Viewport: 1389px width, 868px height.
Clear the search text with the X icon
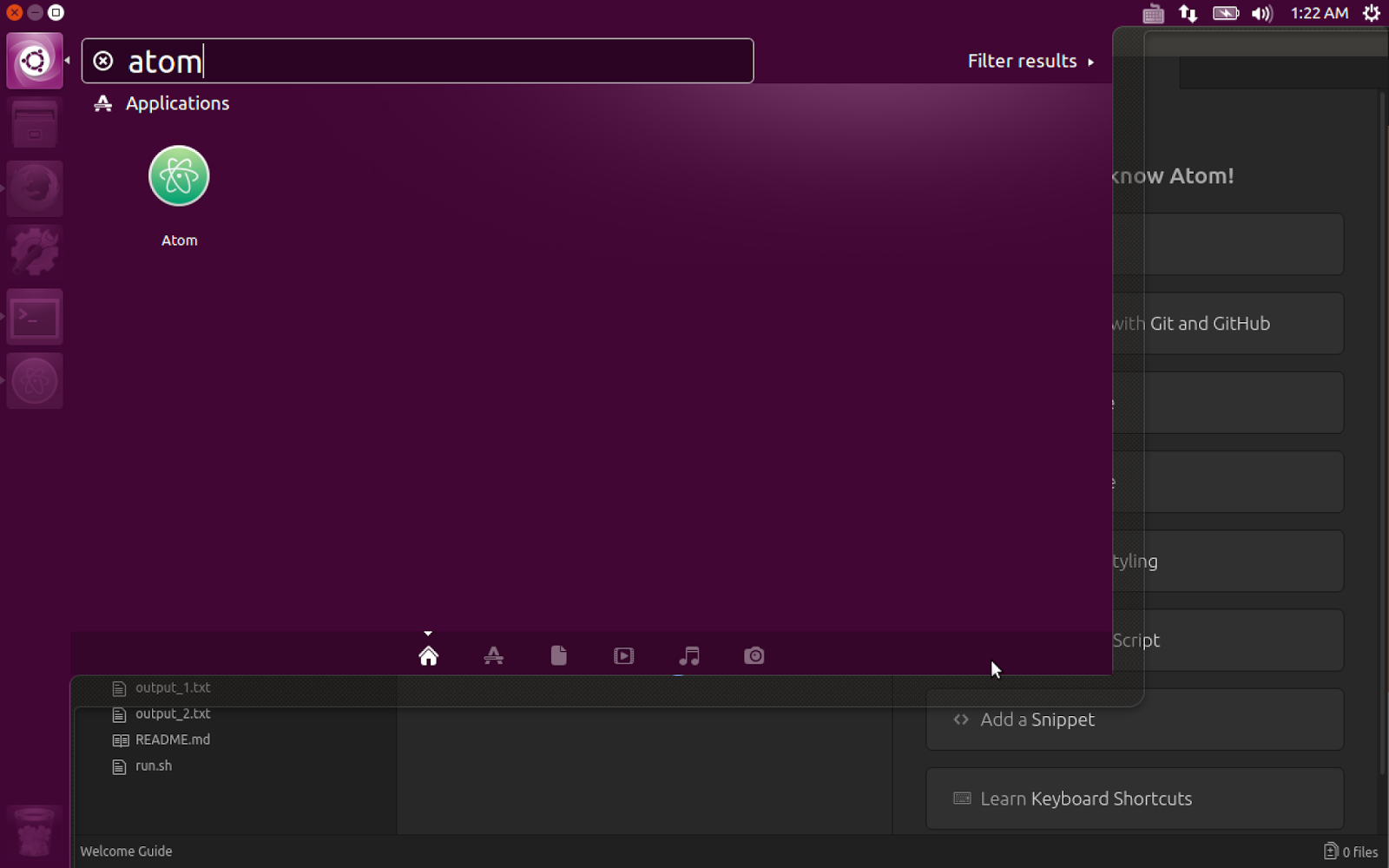click(103, 61)
